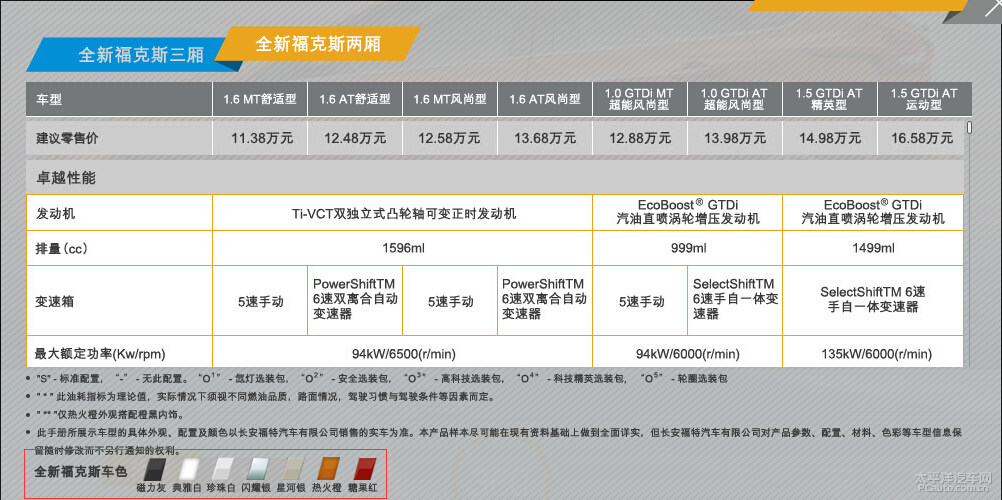Screen dimensions: 1002x500
Task: Click 5速手动 under 1.0 GTDi MT
Action: tap(640, 301)
